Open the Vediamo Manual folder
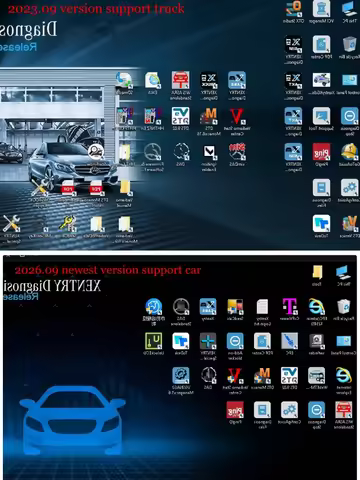The width and height of the screenshot is (360, 480). pyautogui.click(x=125, y=188)
